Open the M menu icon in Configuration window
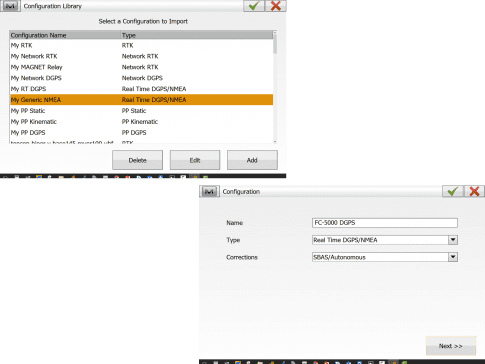Image resolution: width=485 pixels, height=364 pixels. pyautogui.click(x=209, y=192)
